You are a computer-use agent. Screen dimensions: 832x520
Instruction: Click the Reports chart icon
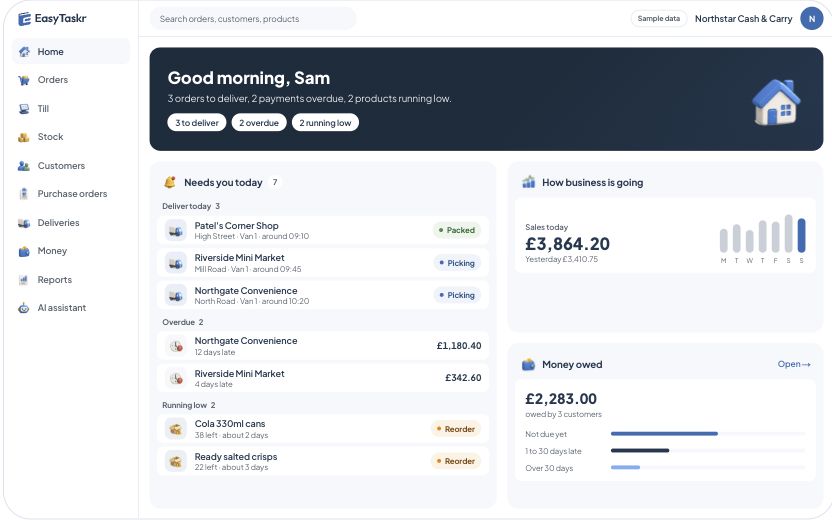tap(24, 280)
